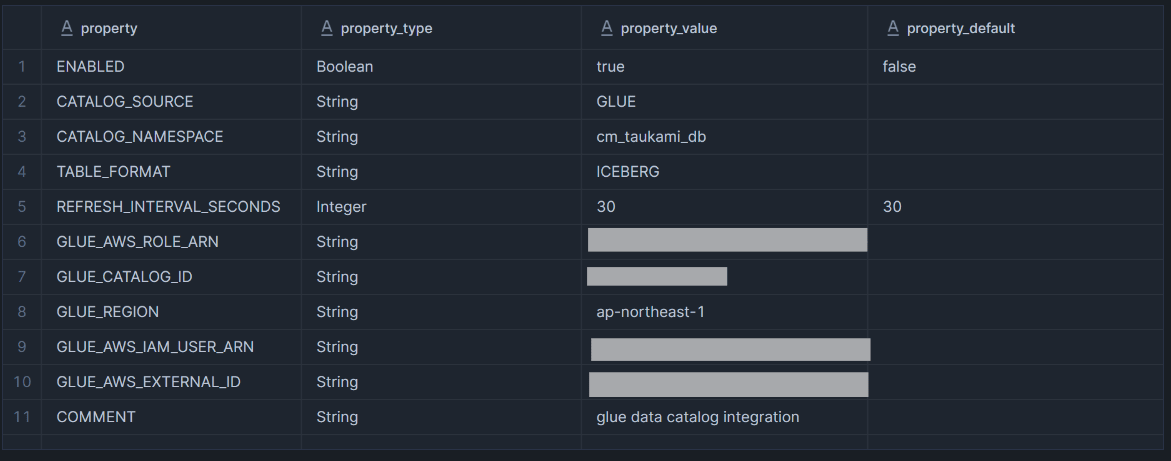
Task: Select the property_type column header
Action: pyautogui.click(x=441, y=28)
